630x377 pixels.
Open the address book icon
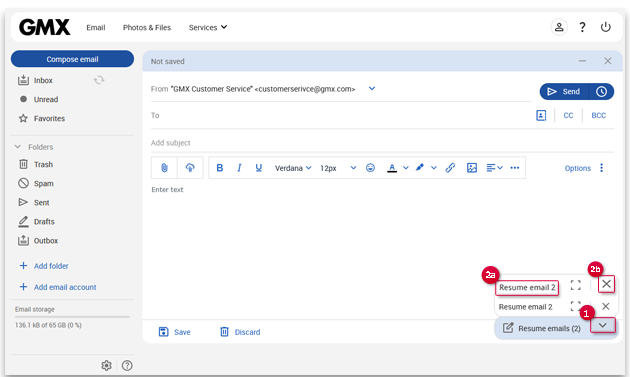point(541,115)
